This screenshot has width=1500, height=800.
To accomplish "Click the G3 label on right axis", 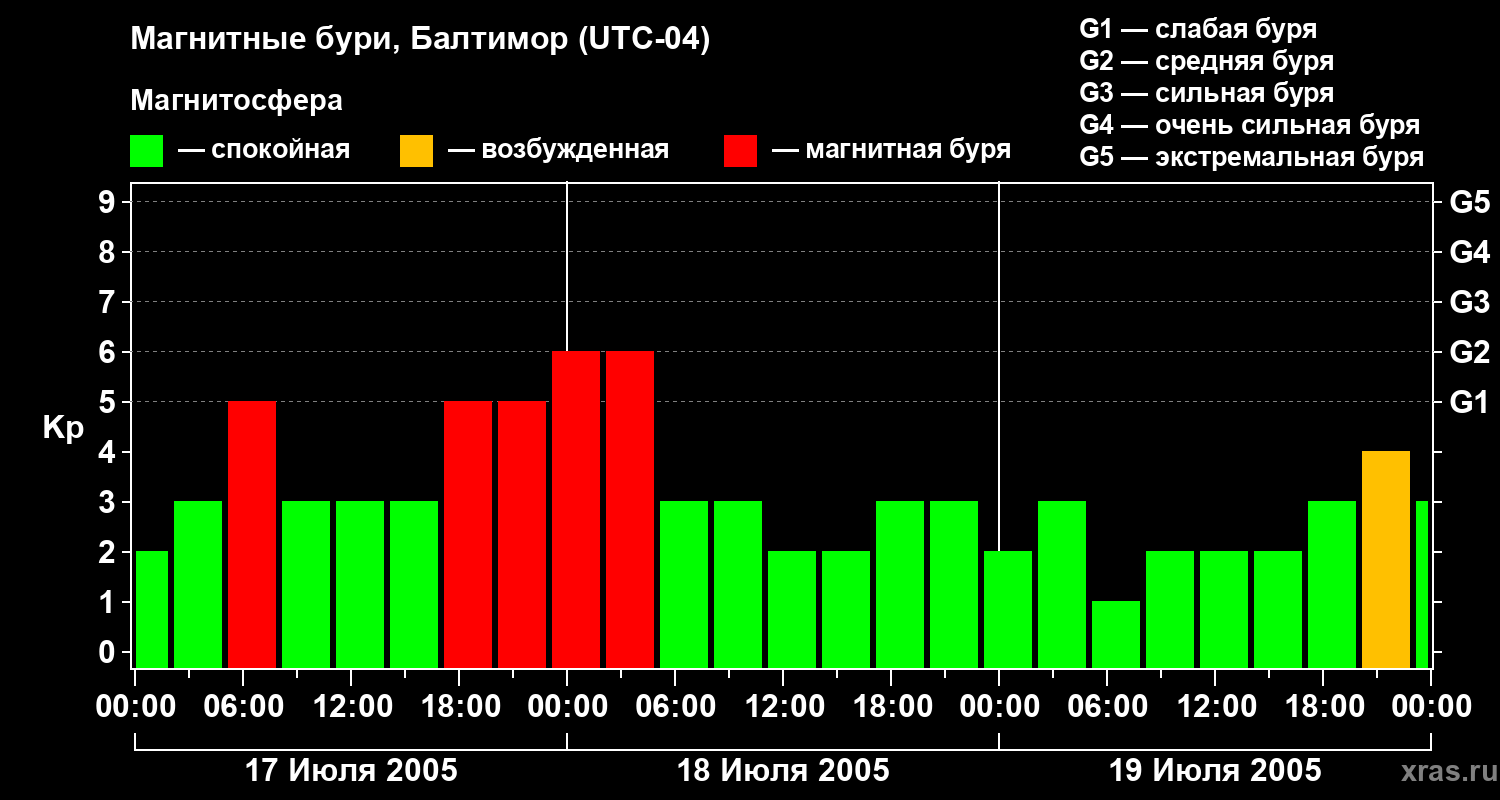I will tap(1469, 302).
